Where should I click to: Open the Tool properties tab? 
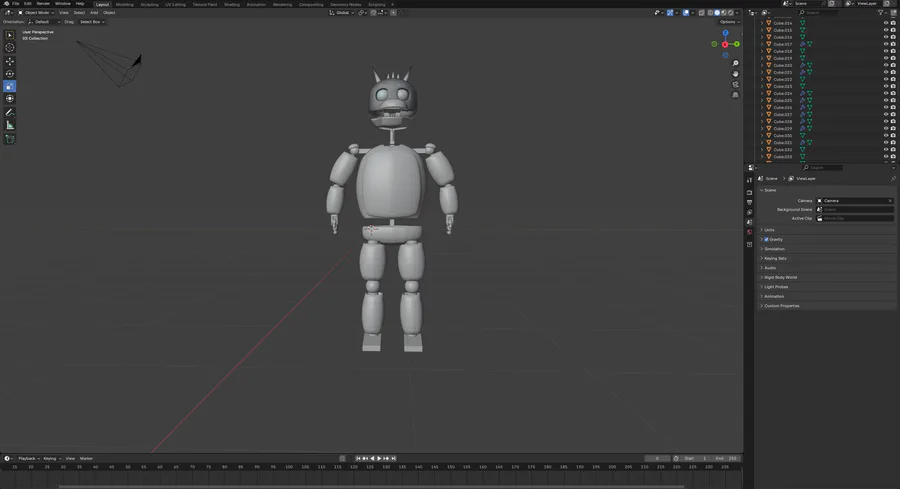750,180
